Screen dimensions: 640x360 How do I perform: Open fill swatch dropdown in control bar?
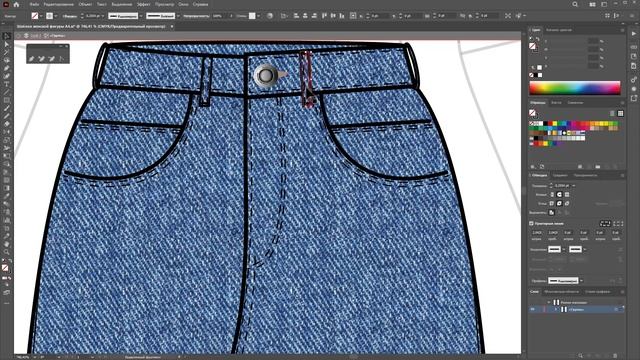[x=41, y=16]
